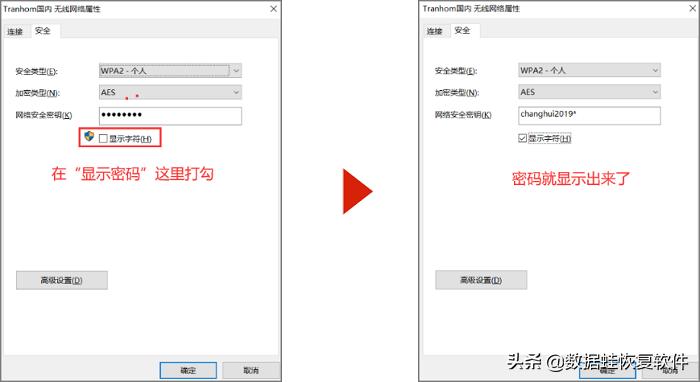
Task: Click 网络安全密钥(K) label in left dialog
Action: click(x=44, y=115)
